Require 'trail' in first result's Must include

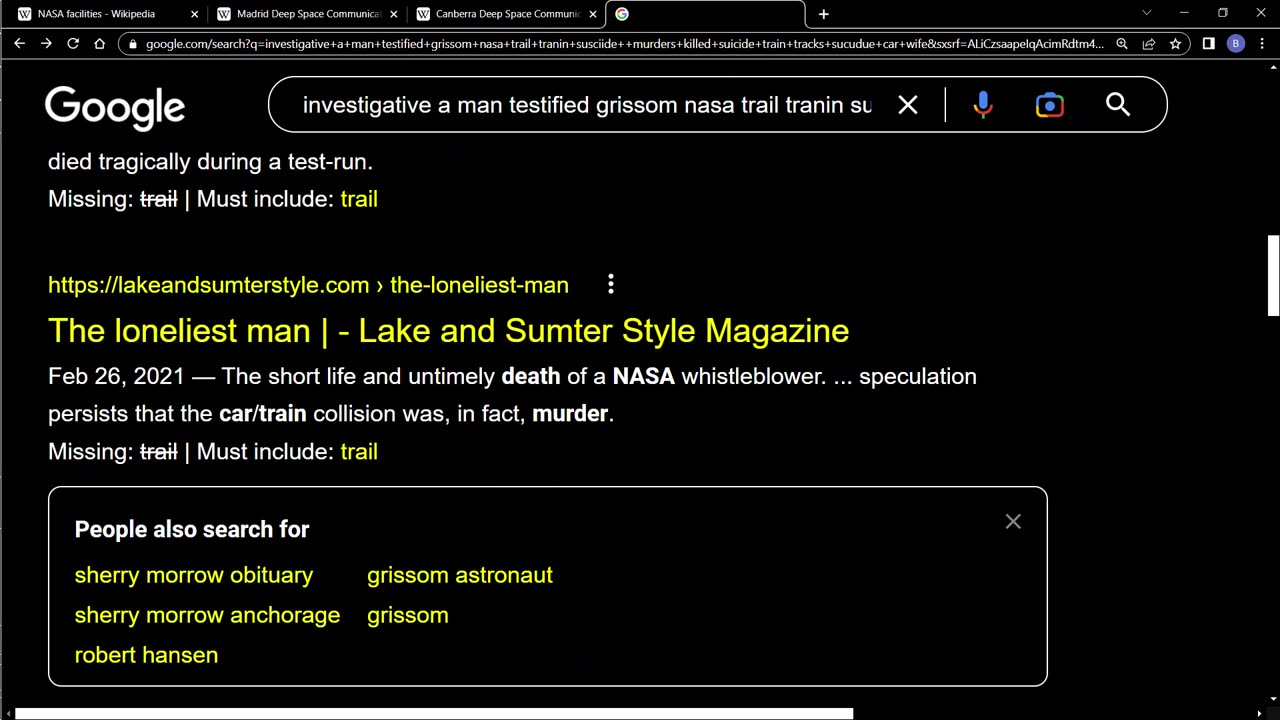pyautogui.click(x=359, y=199)
